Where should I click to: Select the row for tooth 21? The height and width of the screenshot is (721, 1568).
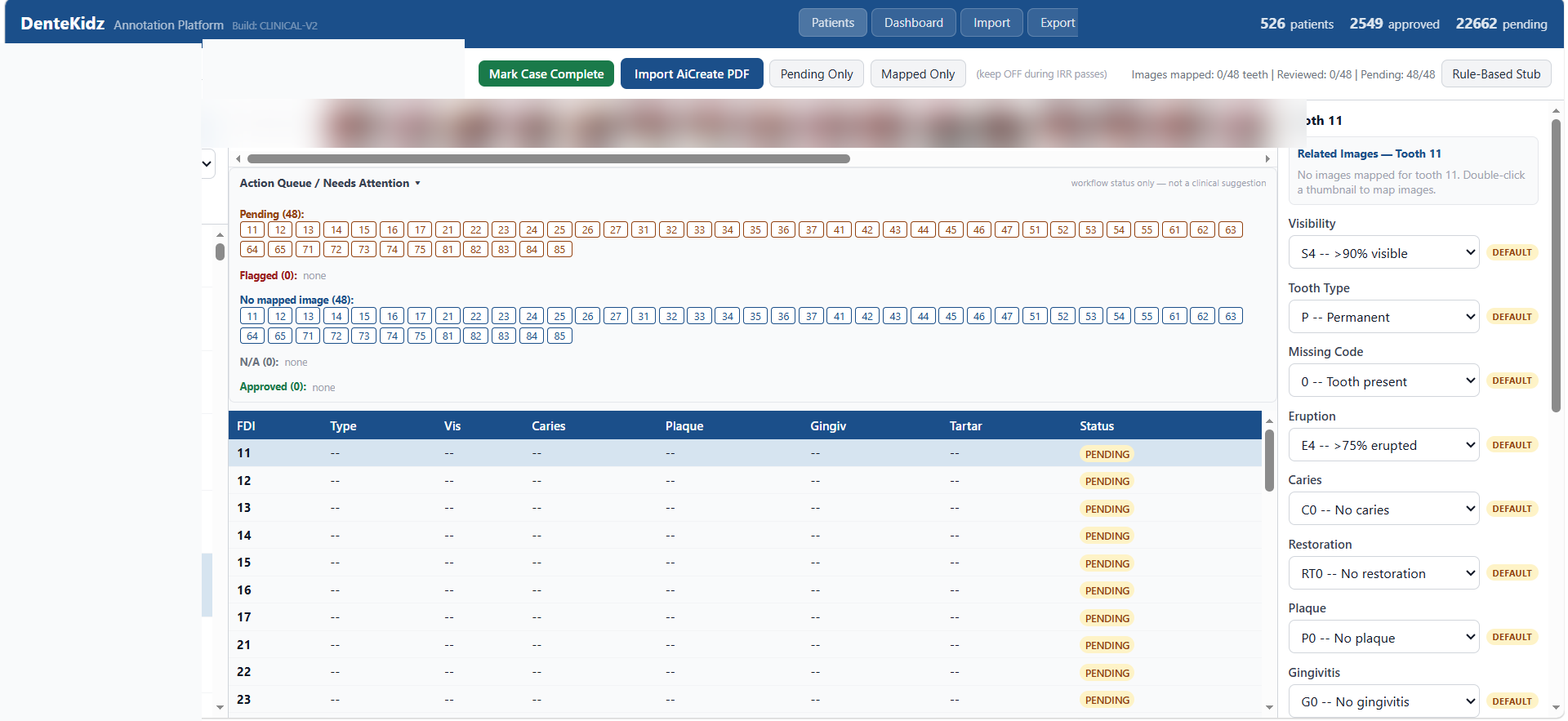pyautogui.click(x=745, y=645)
